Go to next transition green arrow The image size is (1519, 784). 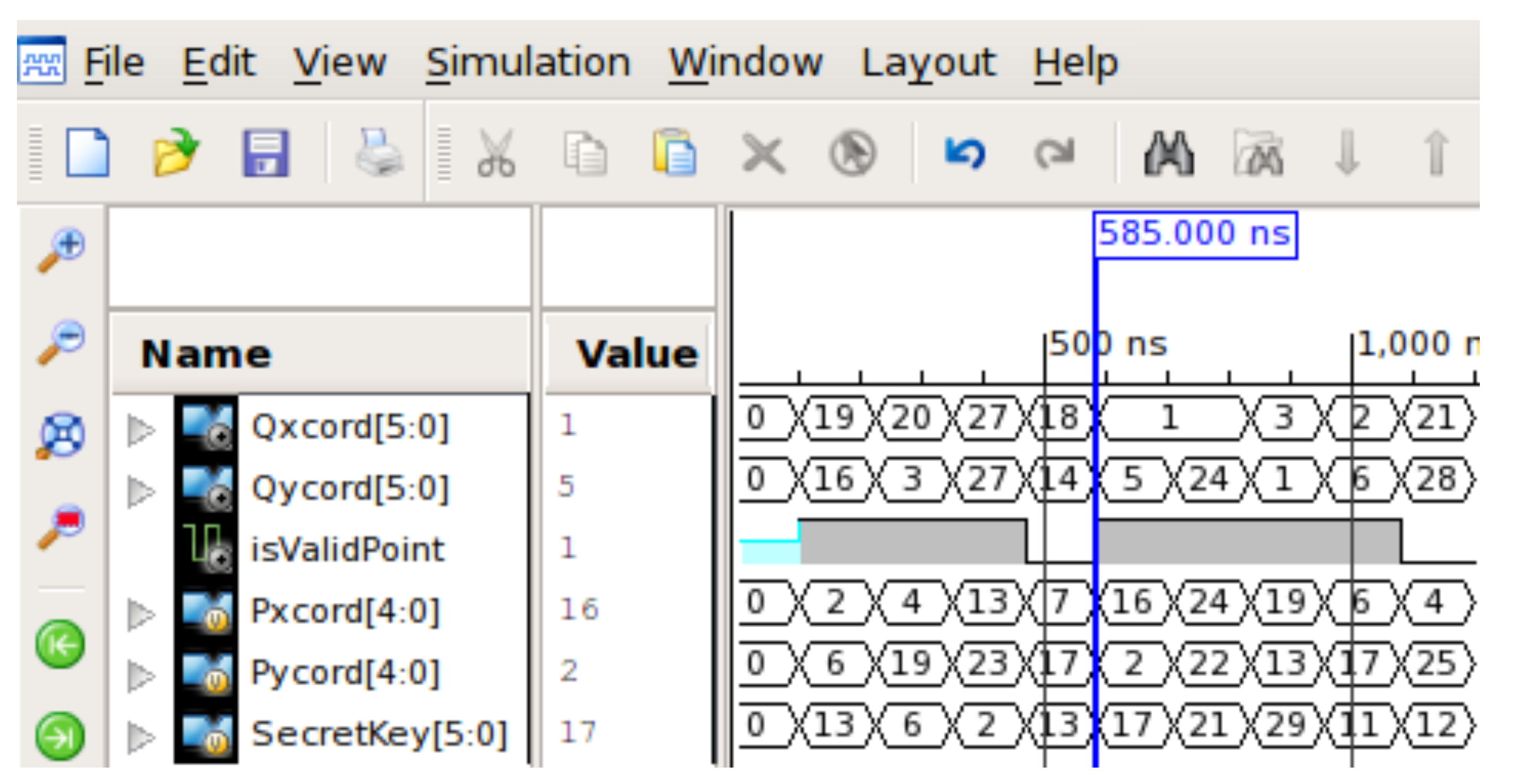[60, 735]
